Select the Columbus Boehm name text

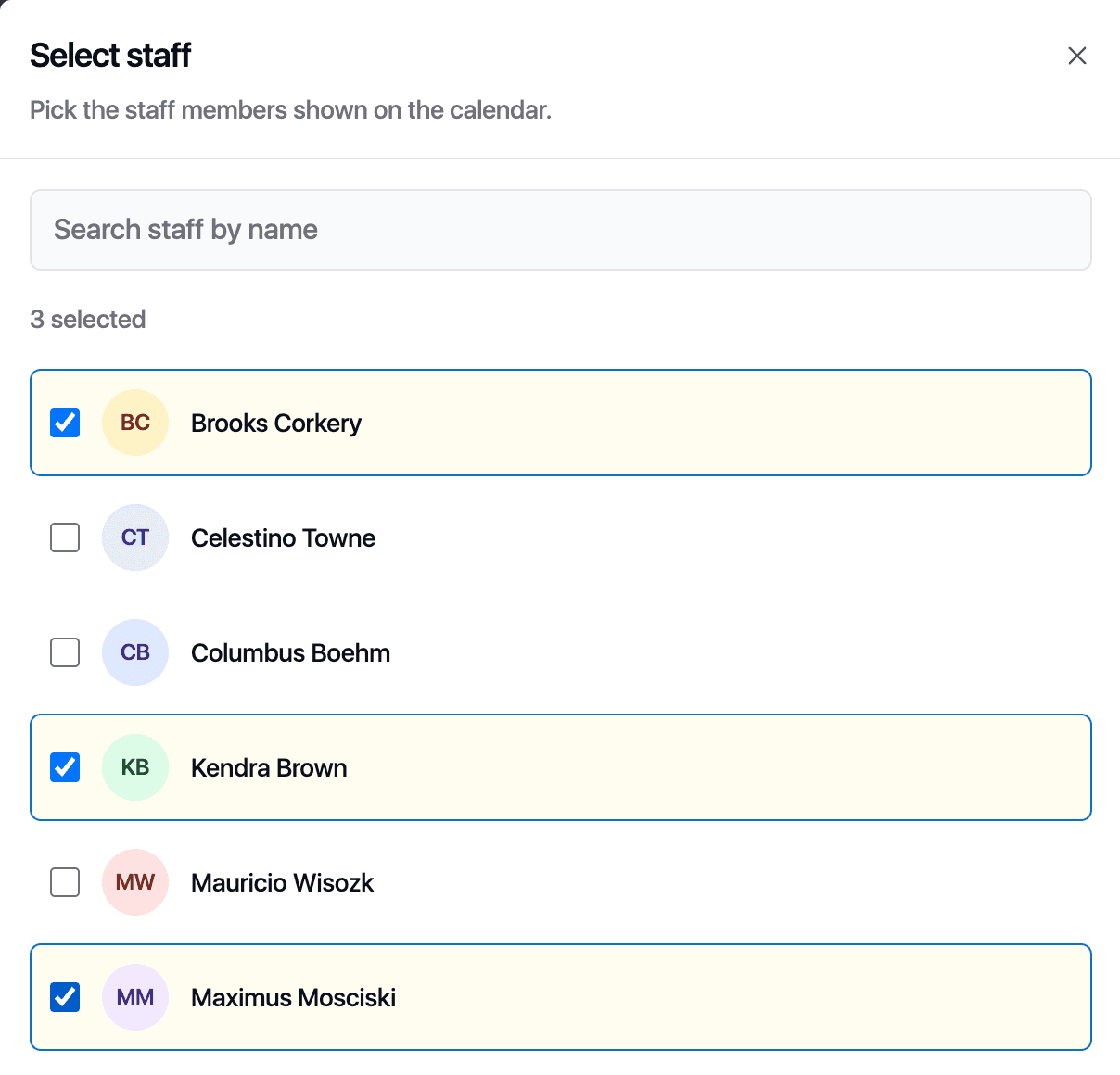point(290,653)
